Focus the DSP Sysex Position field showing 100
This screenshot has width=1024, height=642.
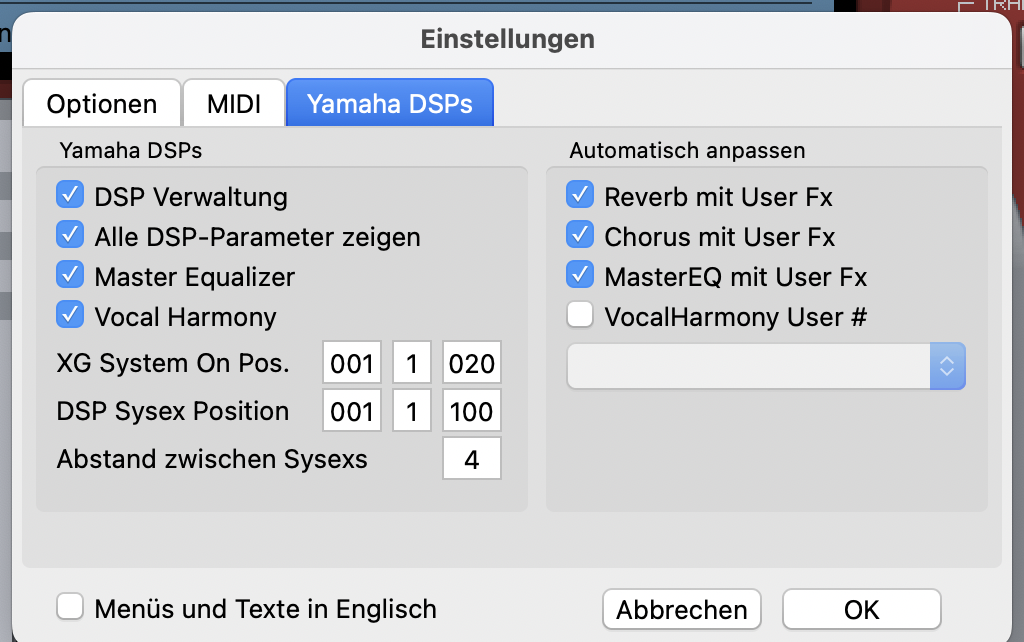[471, 411]
